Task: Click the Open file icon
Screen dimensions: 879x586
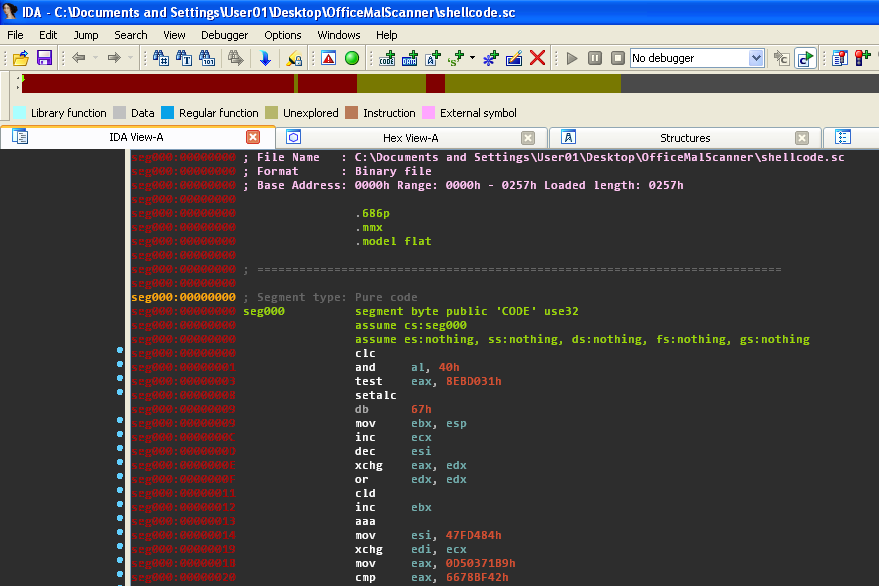Action: (20, 58)
